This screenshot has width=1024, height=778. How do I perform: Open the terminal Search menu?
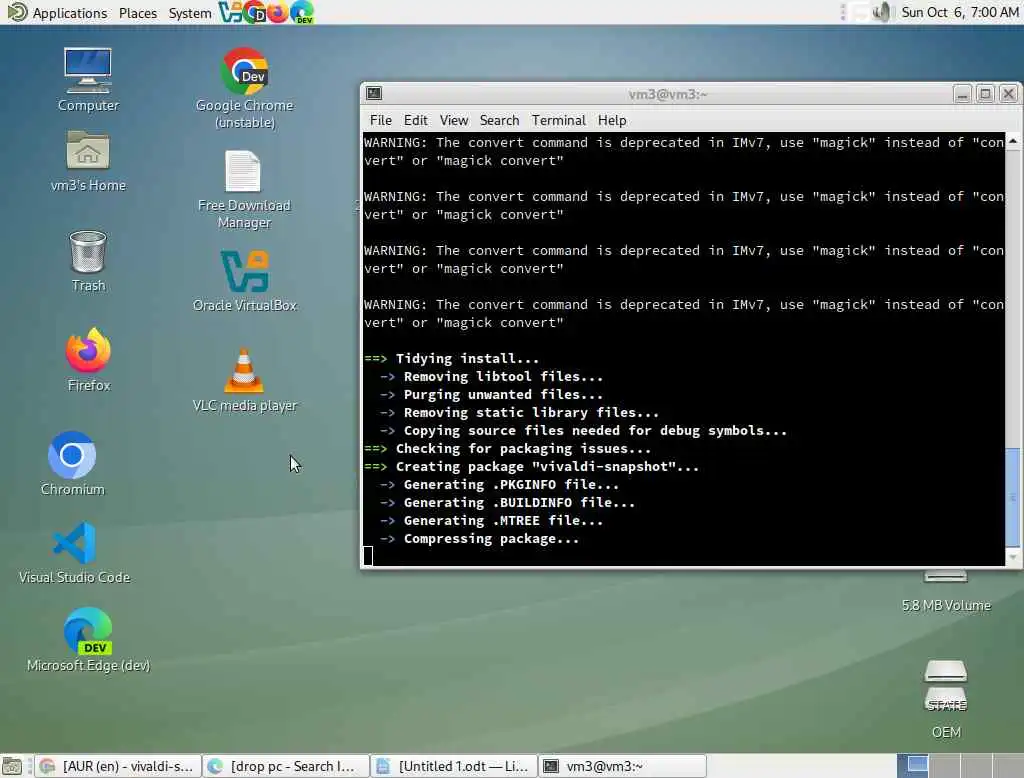499,120
